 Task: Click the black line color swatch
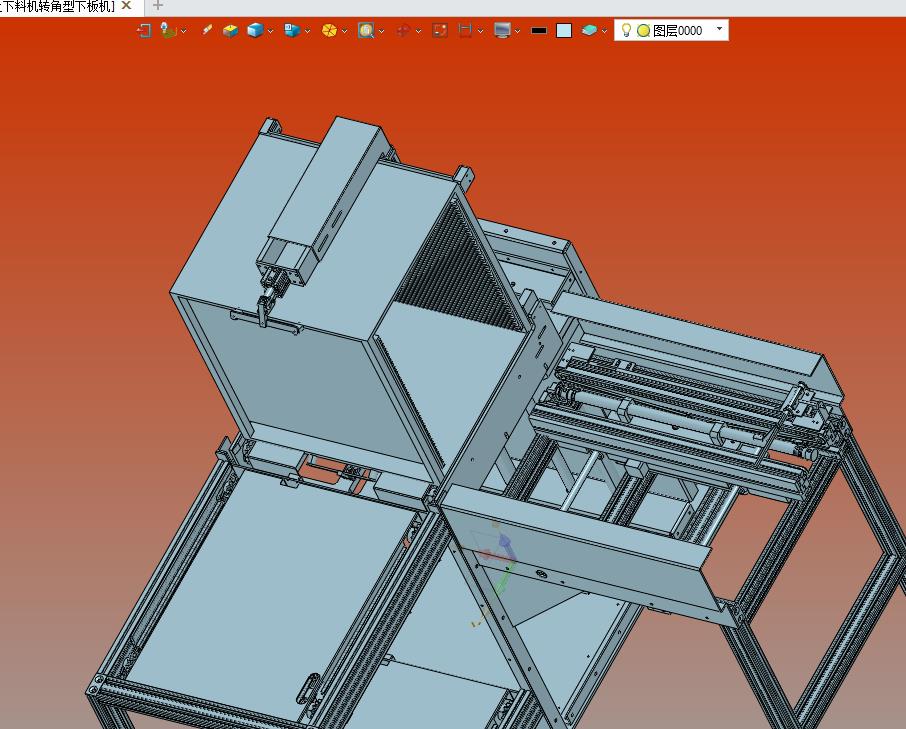[539, 31]
